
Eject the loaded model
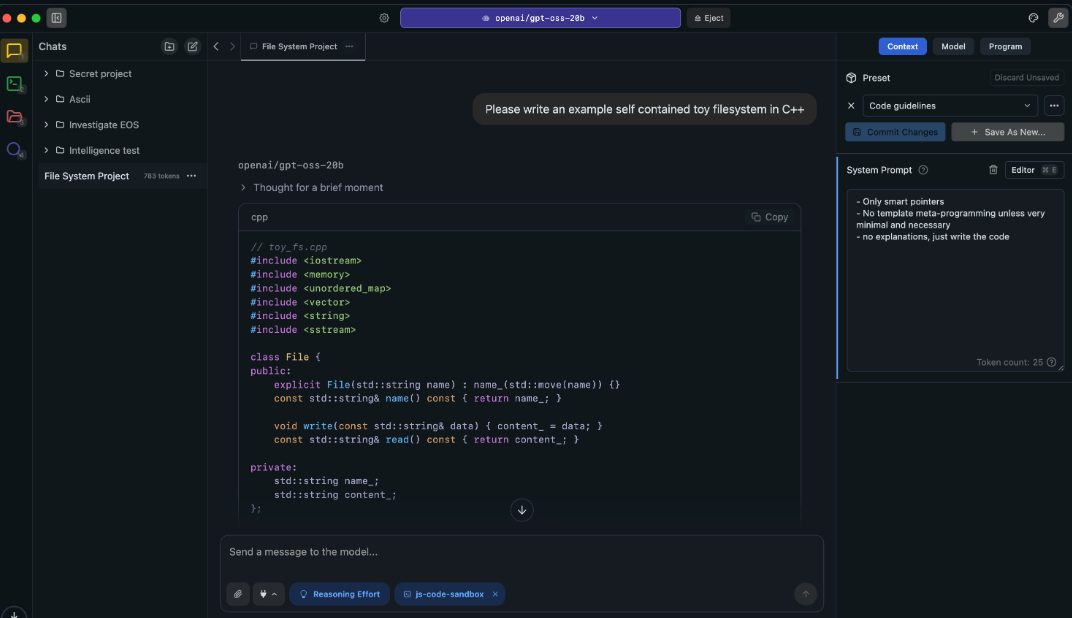[x=708, y=18]
